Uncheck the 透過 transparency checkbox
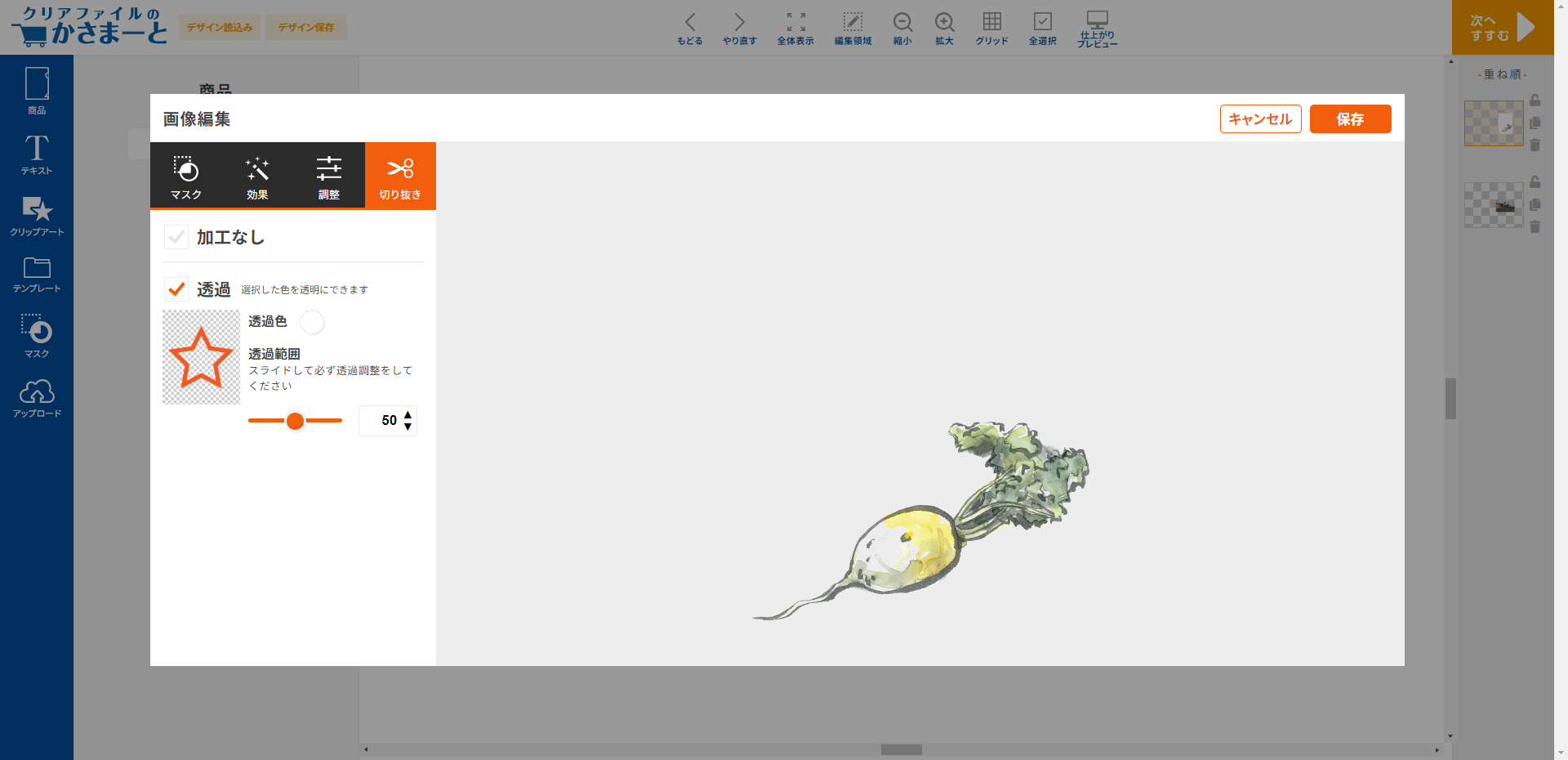The width and height of the screenshot is (1568, 760). pyautogui.click(x=176, y=289)
